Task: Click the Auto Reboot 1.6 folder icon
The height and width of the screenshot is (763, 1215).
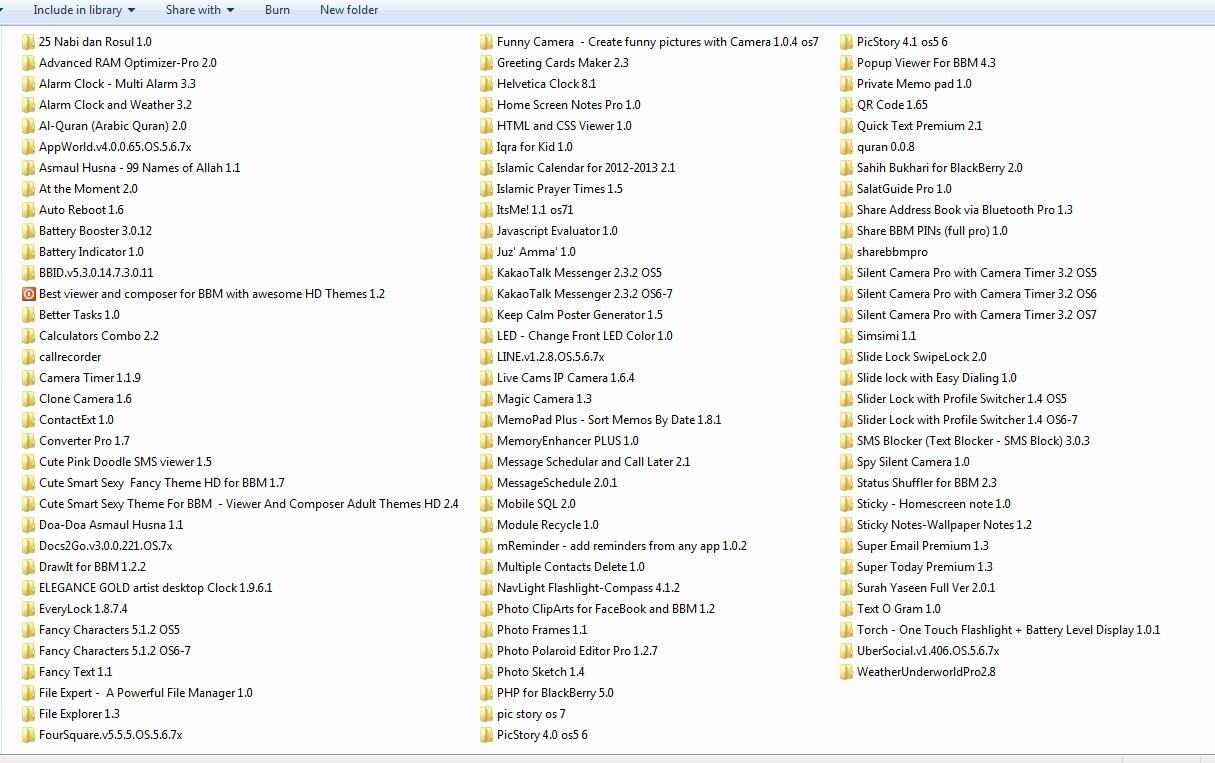Action: (28, 210)
